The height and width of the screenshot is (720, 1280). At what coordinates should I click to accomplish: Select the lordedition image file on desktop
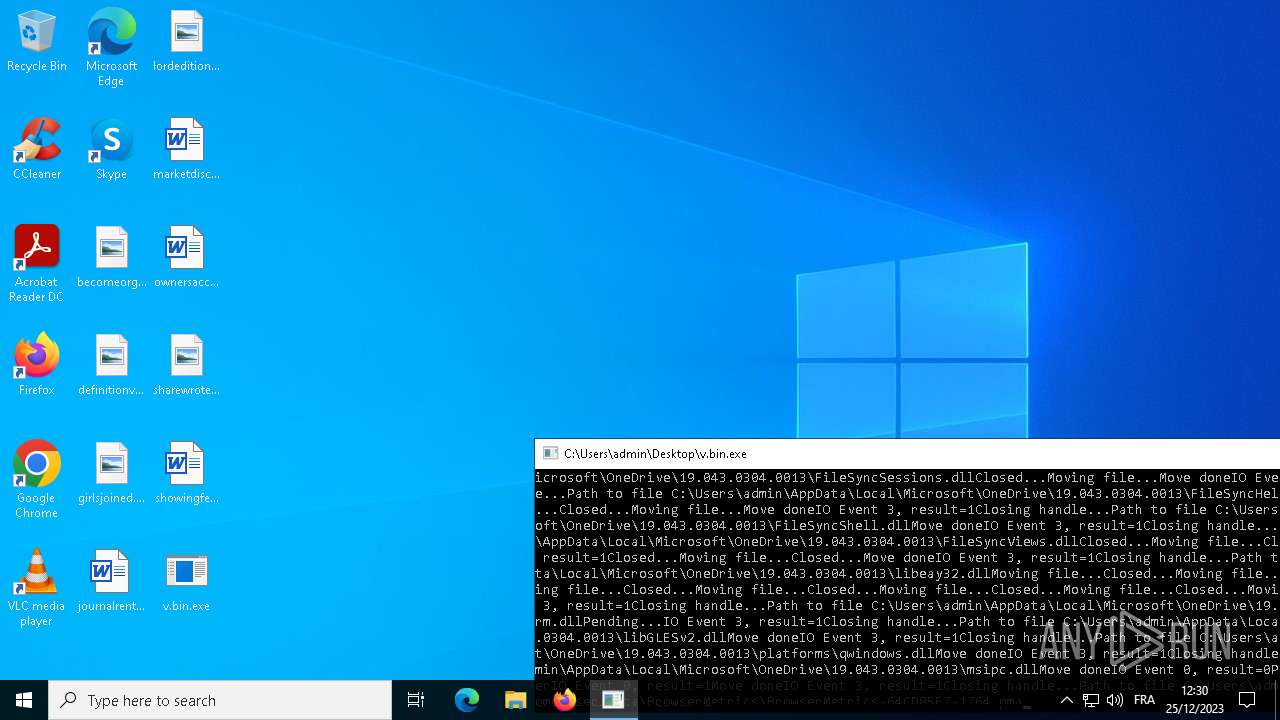(x=186, y=42)
